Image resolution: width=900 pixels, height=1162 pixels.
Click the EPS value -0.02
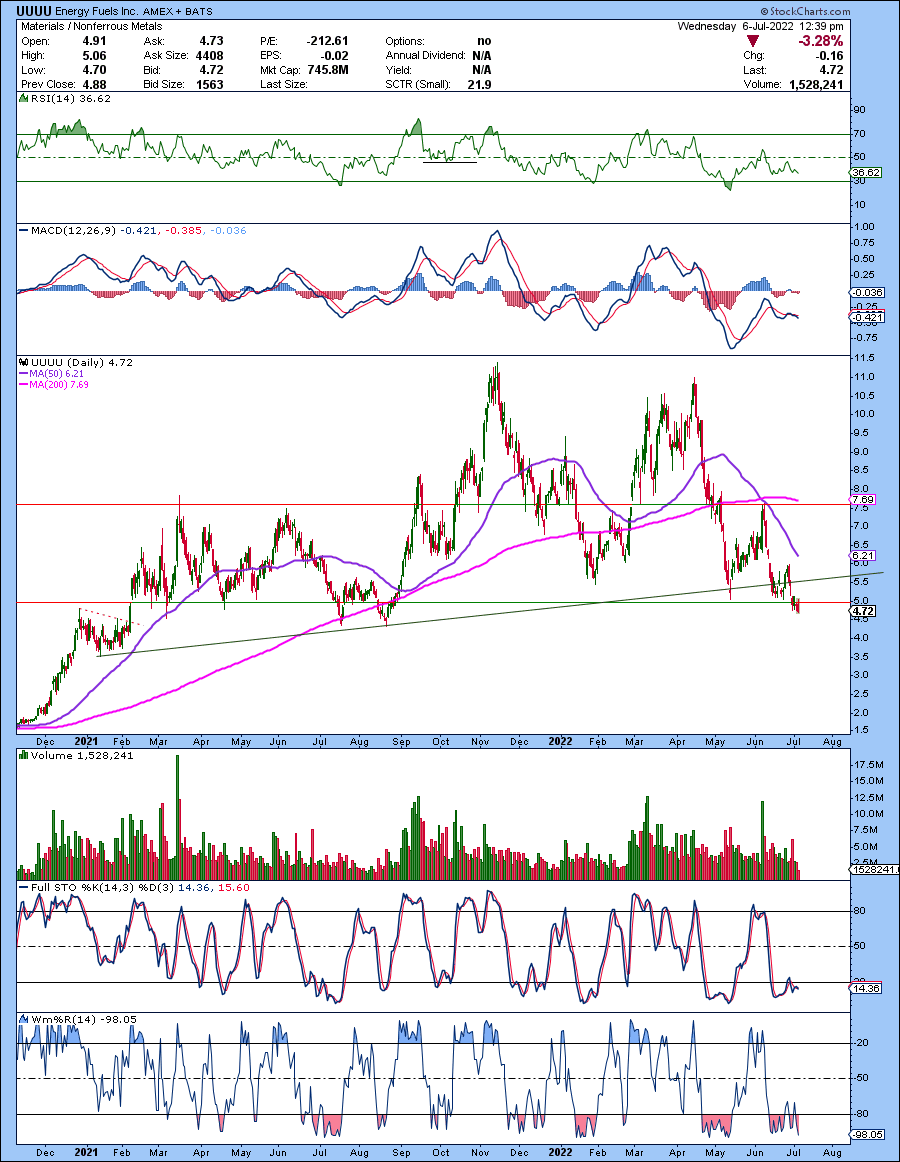[336, 56]
